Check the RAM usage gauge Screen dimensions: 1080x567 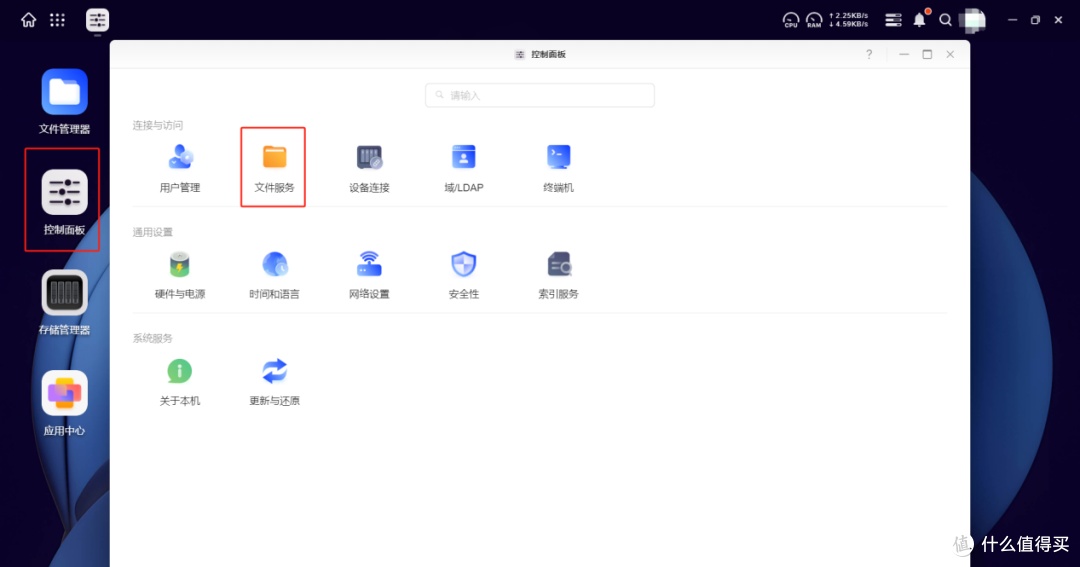click(814, 20)
